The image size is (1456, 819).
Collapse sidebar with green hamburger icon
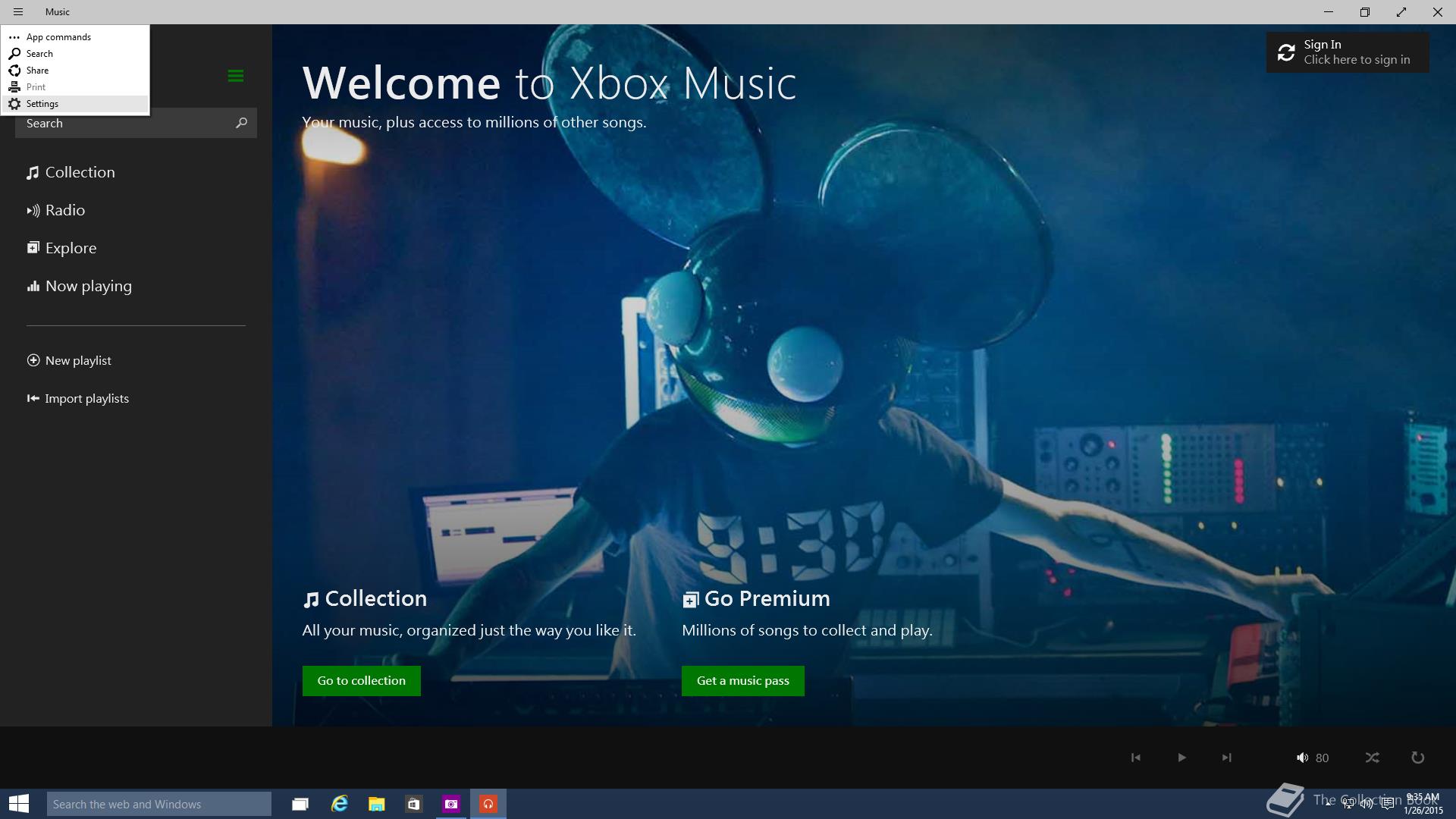pos(236,76)
